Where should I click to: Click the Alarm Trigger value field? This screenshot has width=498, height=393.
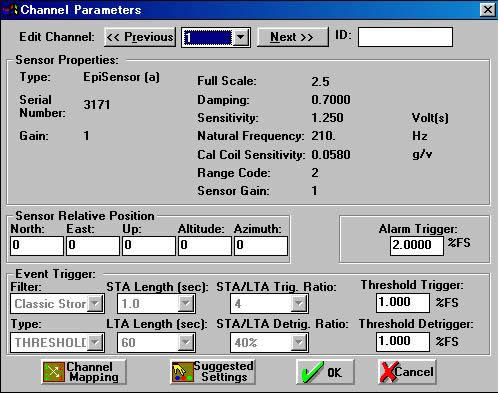pyautogui.click(x=417, y=246)
